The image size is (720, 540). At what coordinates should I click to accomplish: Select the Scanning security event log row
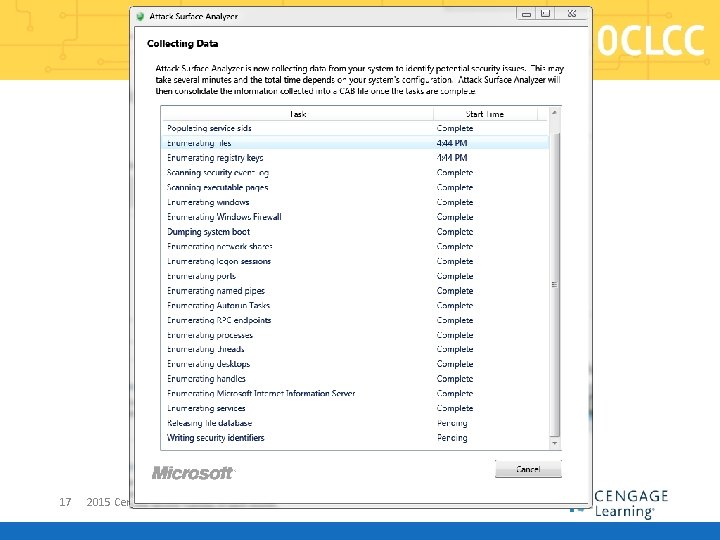click(355, 172)
